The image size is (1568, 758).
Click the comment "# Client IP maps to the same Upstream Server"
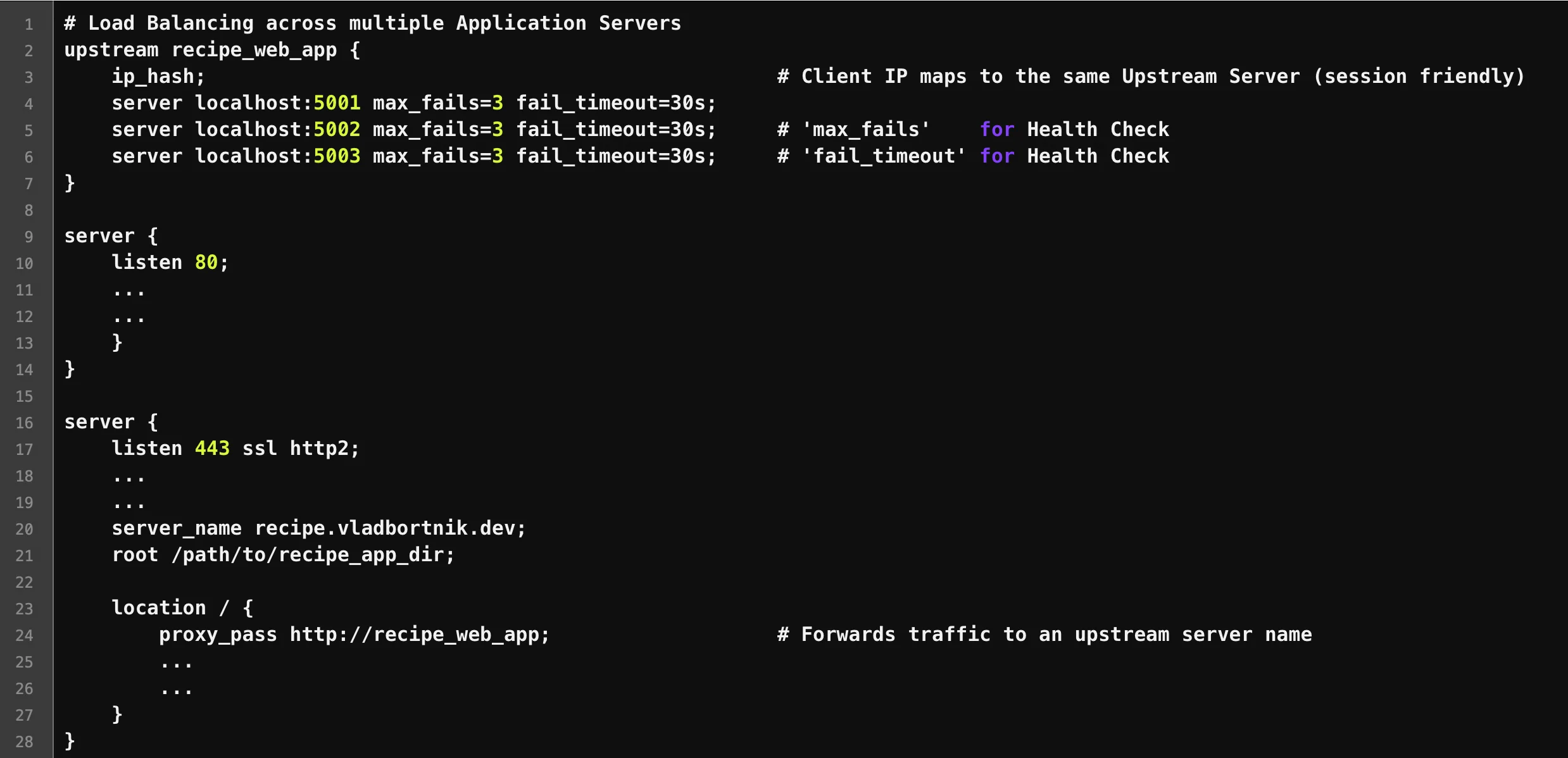point(1038,77)
